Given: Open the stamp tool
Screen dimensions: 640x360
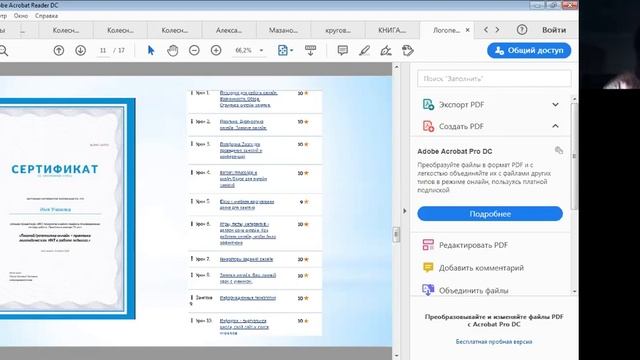Looking at the screenshot, I should pyautogui.click(x=407, y=51).
